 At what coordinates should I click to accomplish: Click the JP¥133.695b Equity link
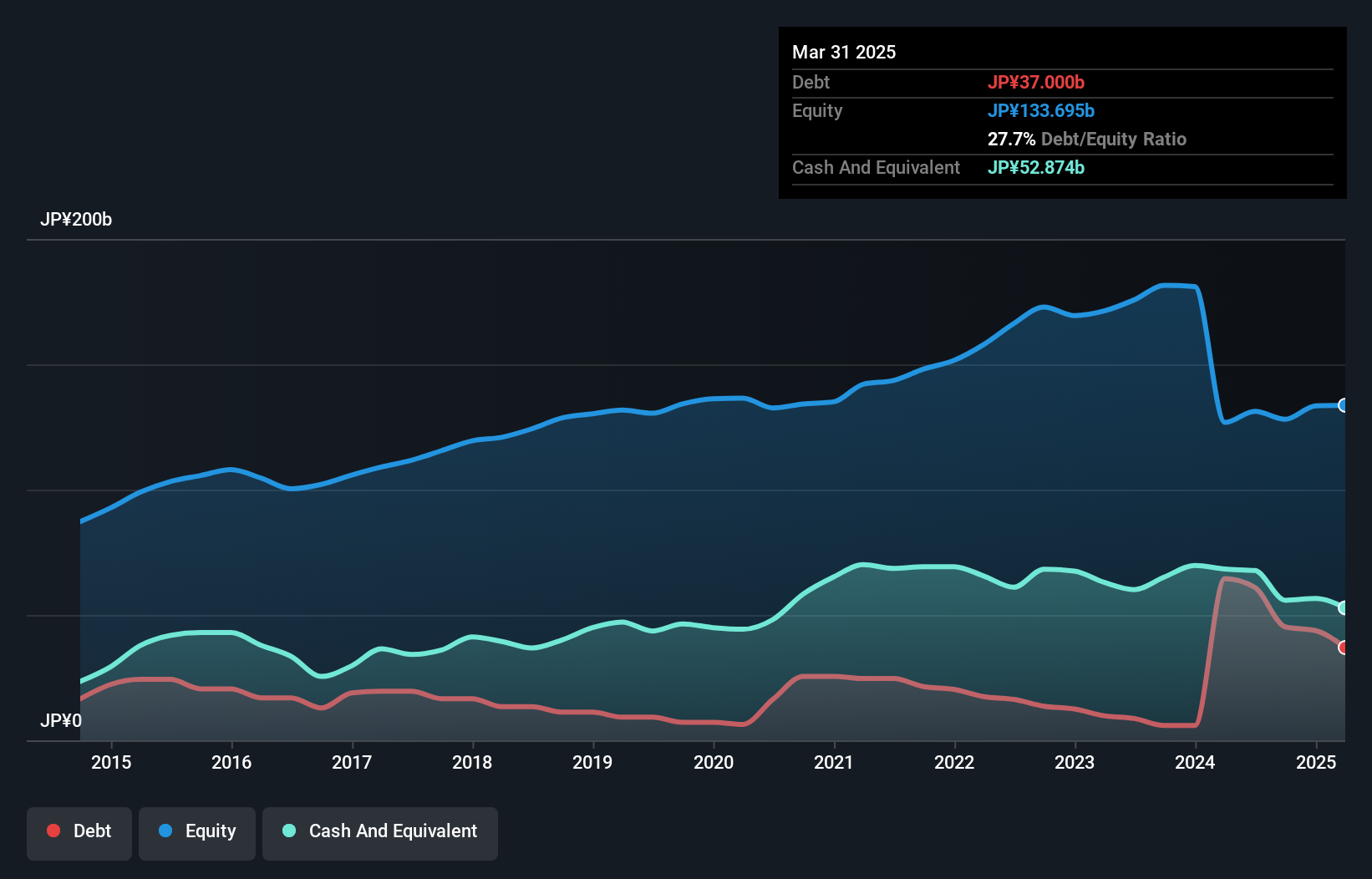point(1042,110)
